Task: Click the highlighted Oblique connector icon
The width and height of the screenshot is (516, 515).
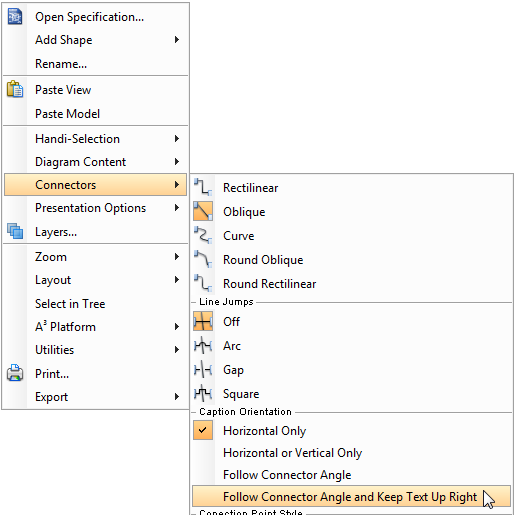Action: point(203,211)
